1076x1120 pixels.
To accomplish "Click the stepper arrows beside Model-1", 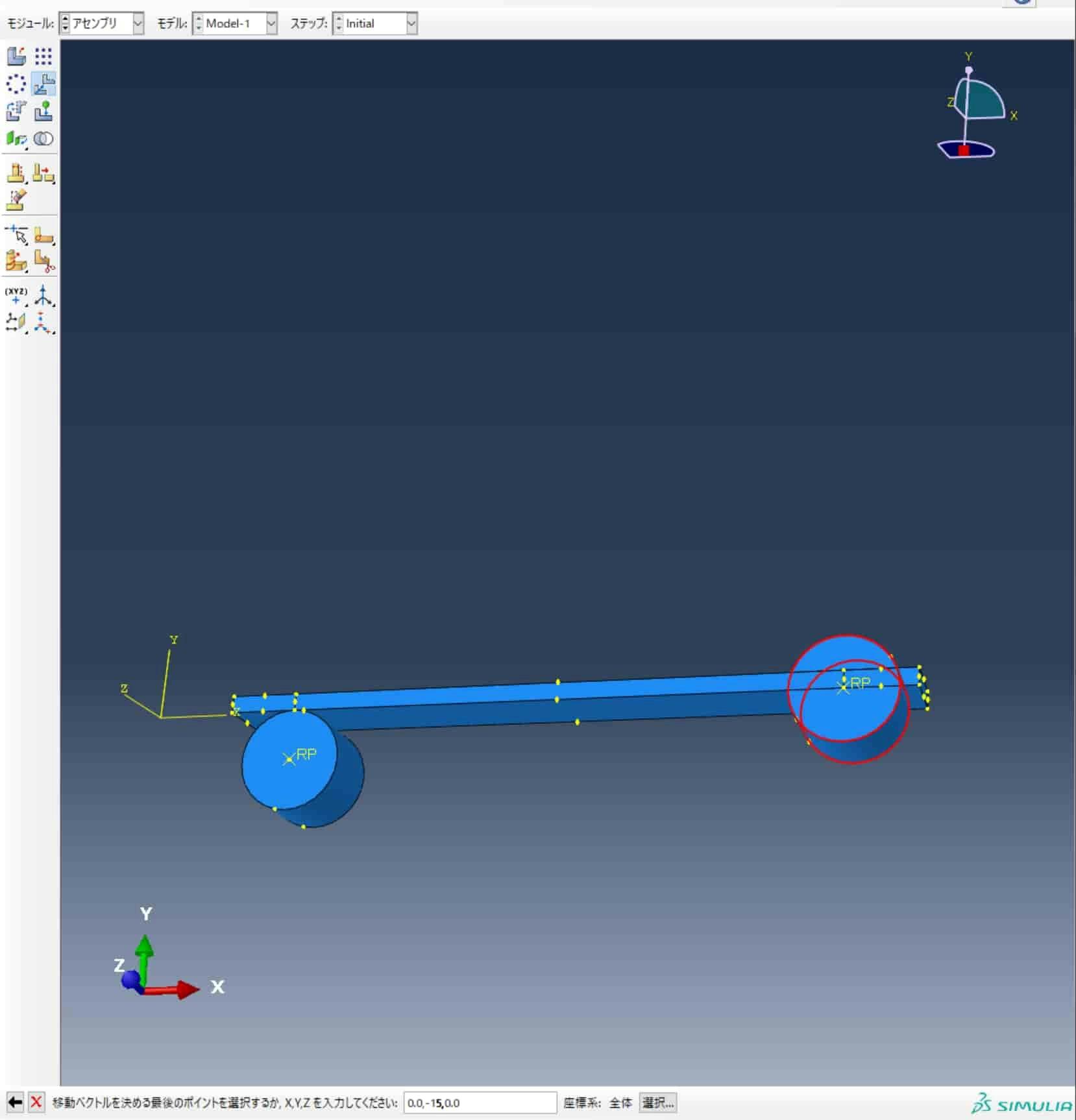I will (199, 23).
